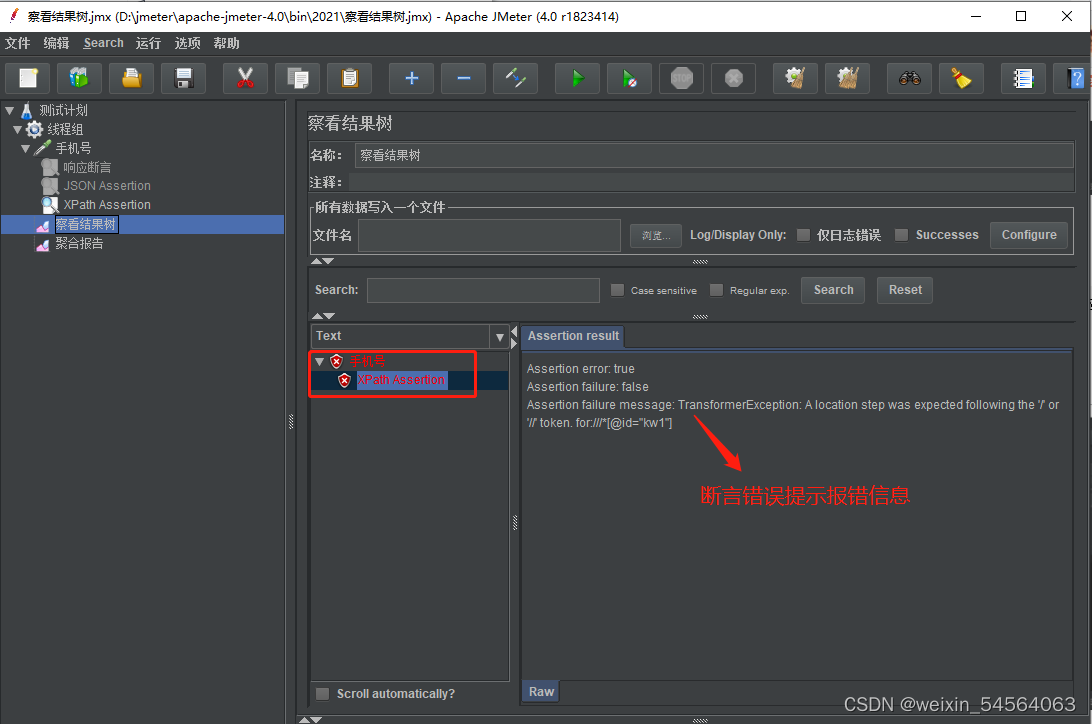Click Start no pauses icon

630,78
